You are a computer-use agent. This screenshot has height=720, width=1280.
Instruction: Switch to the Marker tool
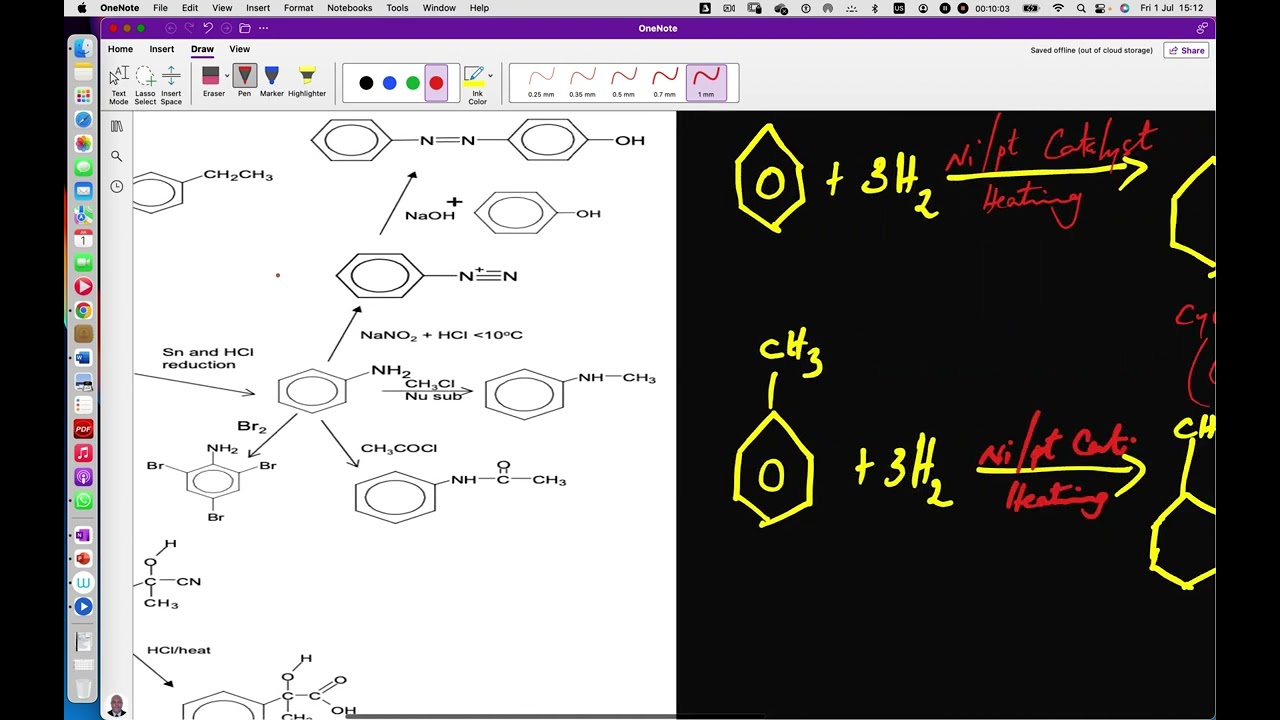coord(271,82)
